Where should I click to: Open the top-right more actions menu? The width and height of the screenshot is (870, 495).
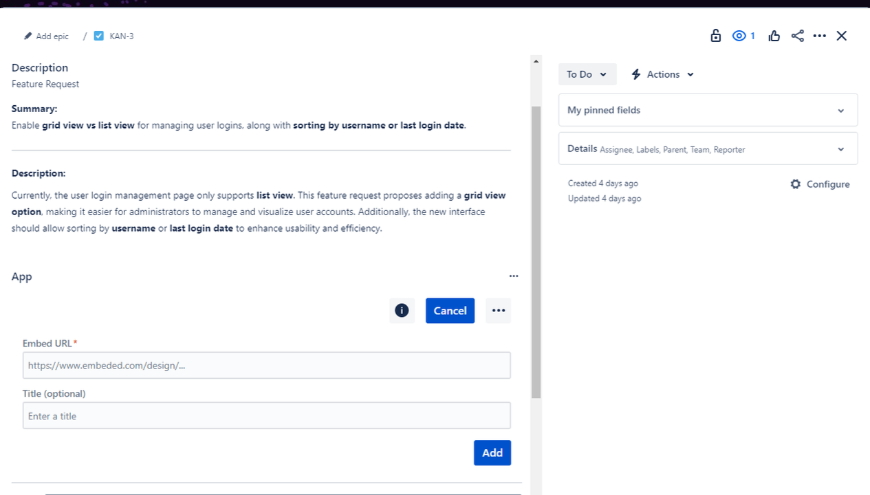point(820,36)
